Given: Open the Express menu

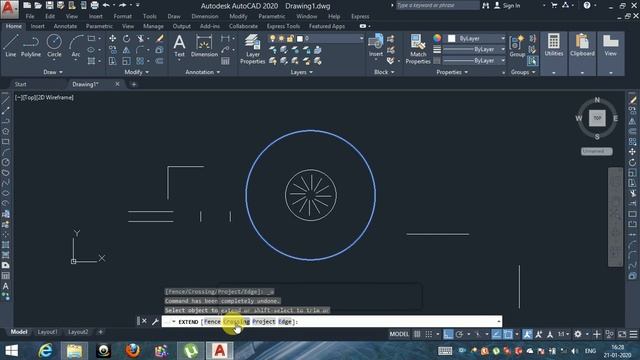Looking at the screenshot, I should pyautogui.click(x=360, y=16).
